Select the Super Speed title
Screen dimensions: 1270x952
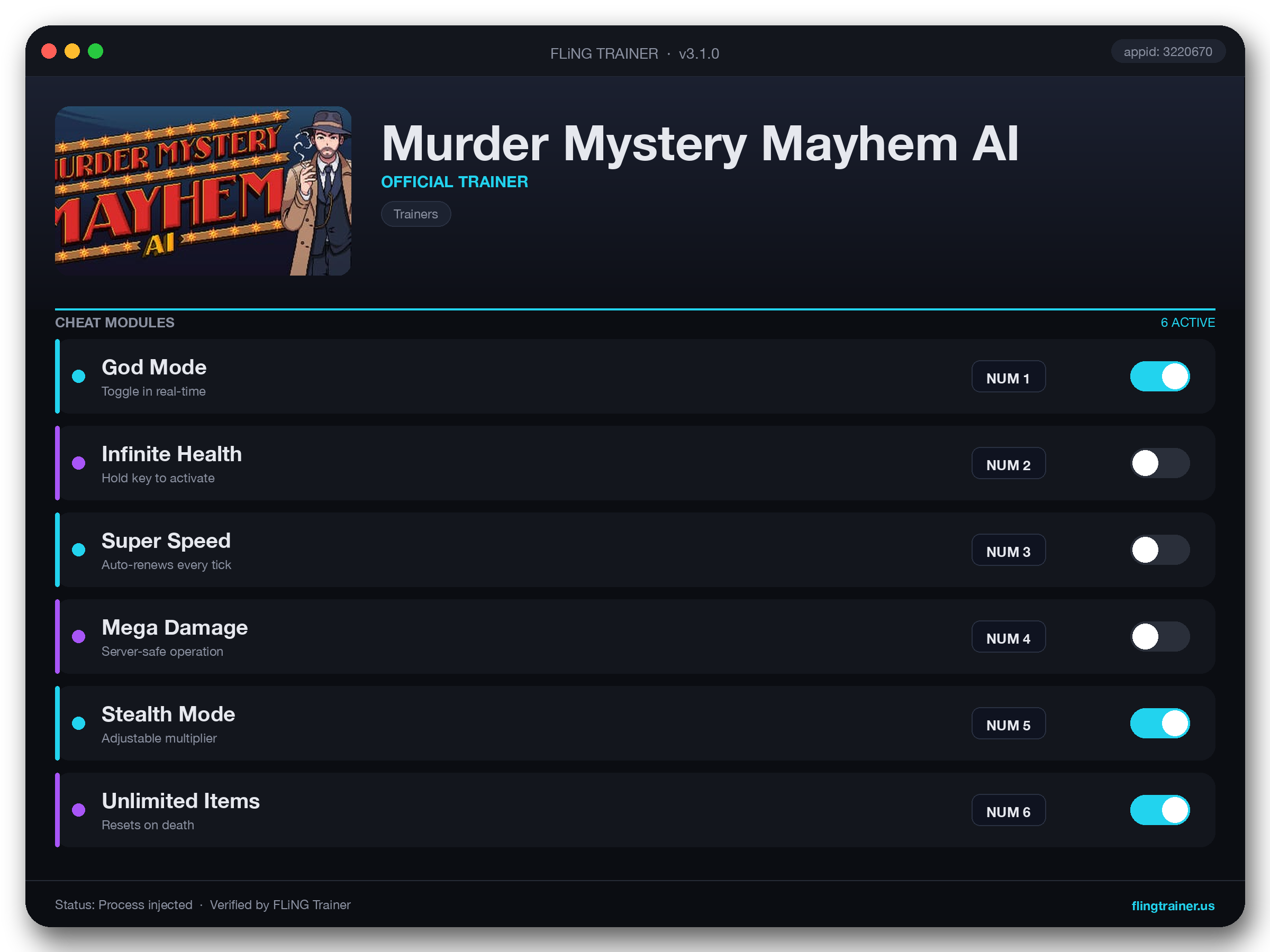pyautogui.click(x=166, y=541)
